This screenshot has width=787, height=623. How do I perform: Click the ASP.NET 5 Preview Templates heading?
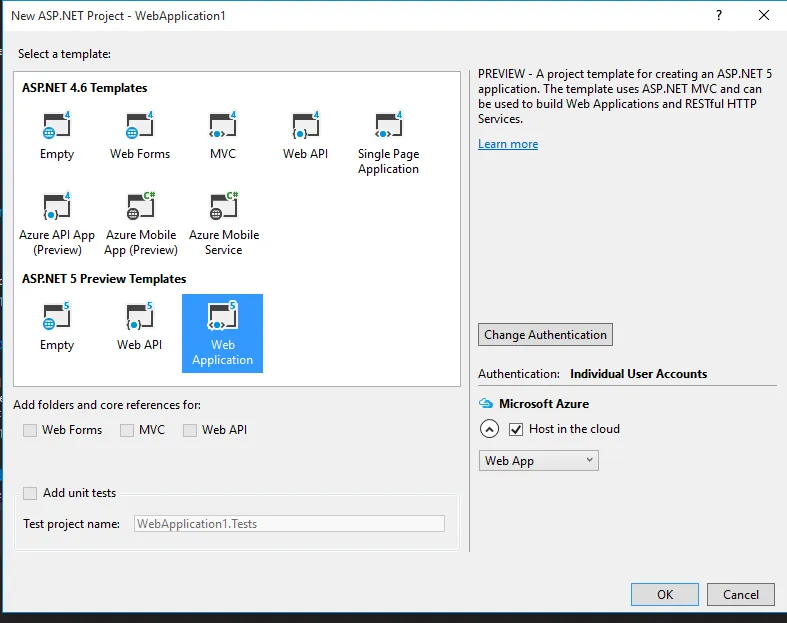coord(104,279)
